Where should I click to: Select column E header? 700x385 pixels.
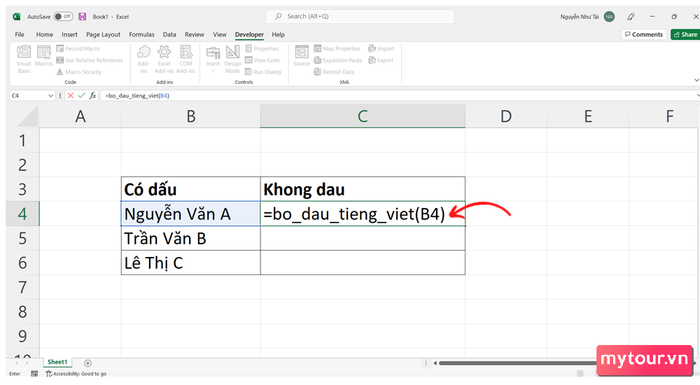pos(588,117)
